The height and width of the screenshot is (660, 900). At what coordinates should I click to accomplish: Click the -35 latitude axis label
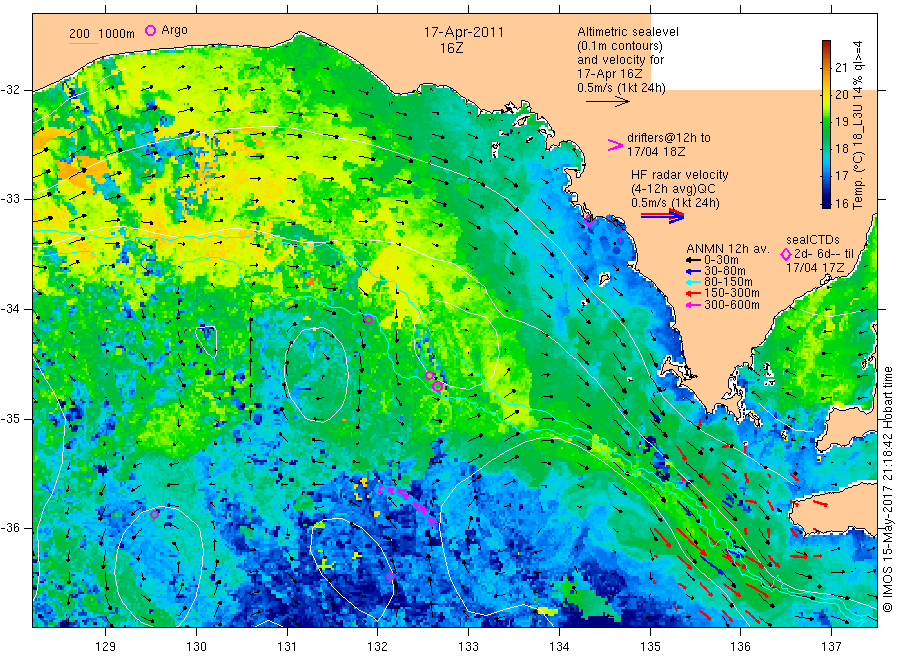coord(10,419)
